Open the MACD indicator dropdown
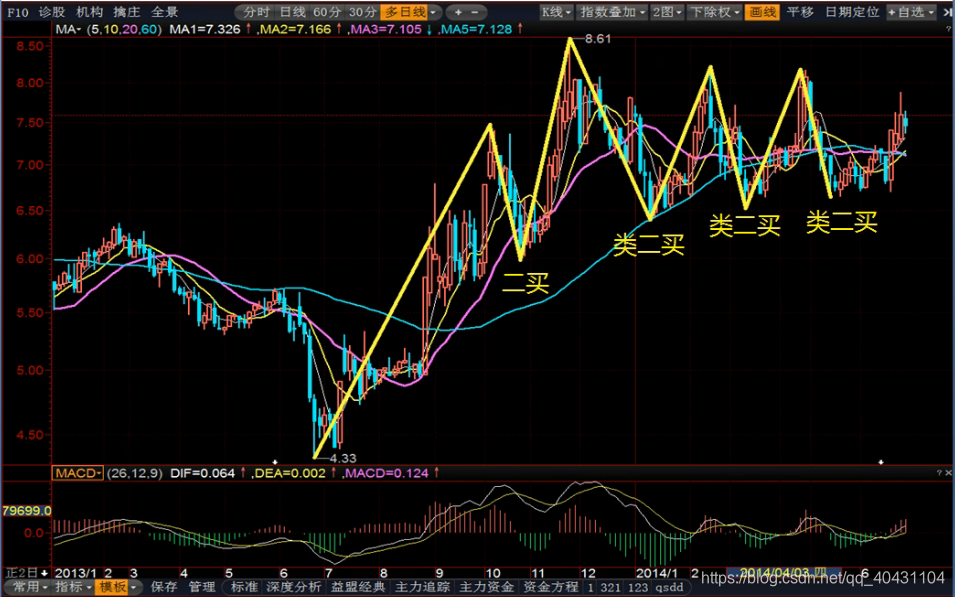This screenshot has width=955, height=597. pos(77,473)
